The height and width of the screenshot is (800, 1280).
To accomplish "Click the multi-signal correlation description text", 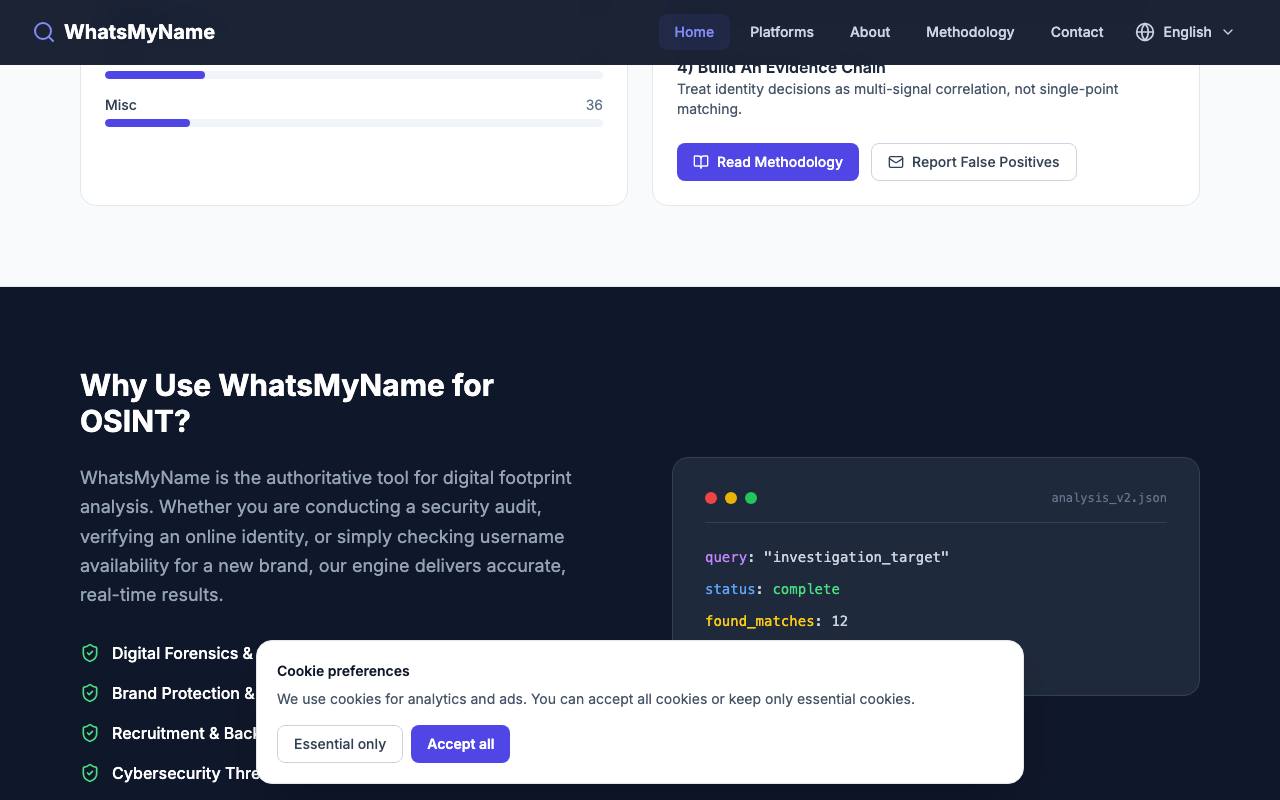I will click(898, 99).
